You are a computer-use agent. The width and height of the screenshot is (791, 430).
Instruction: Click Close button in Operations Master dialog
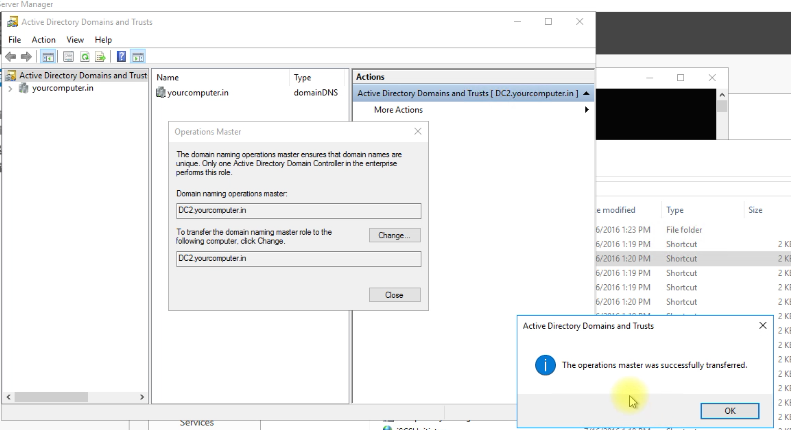394,295
